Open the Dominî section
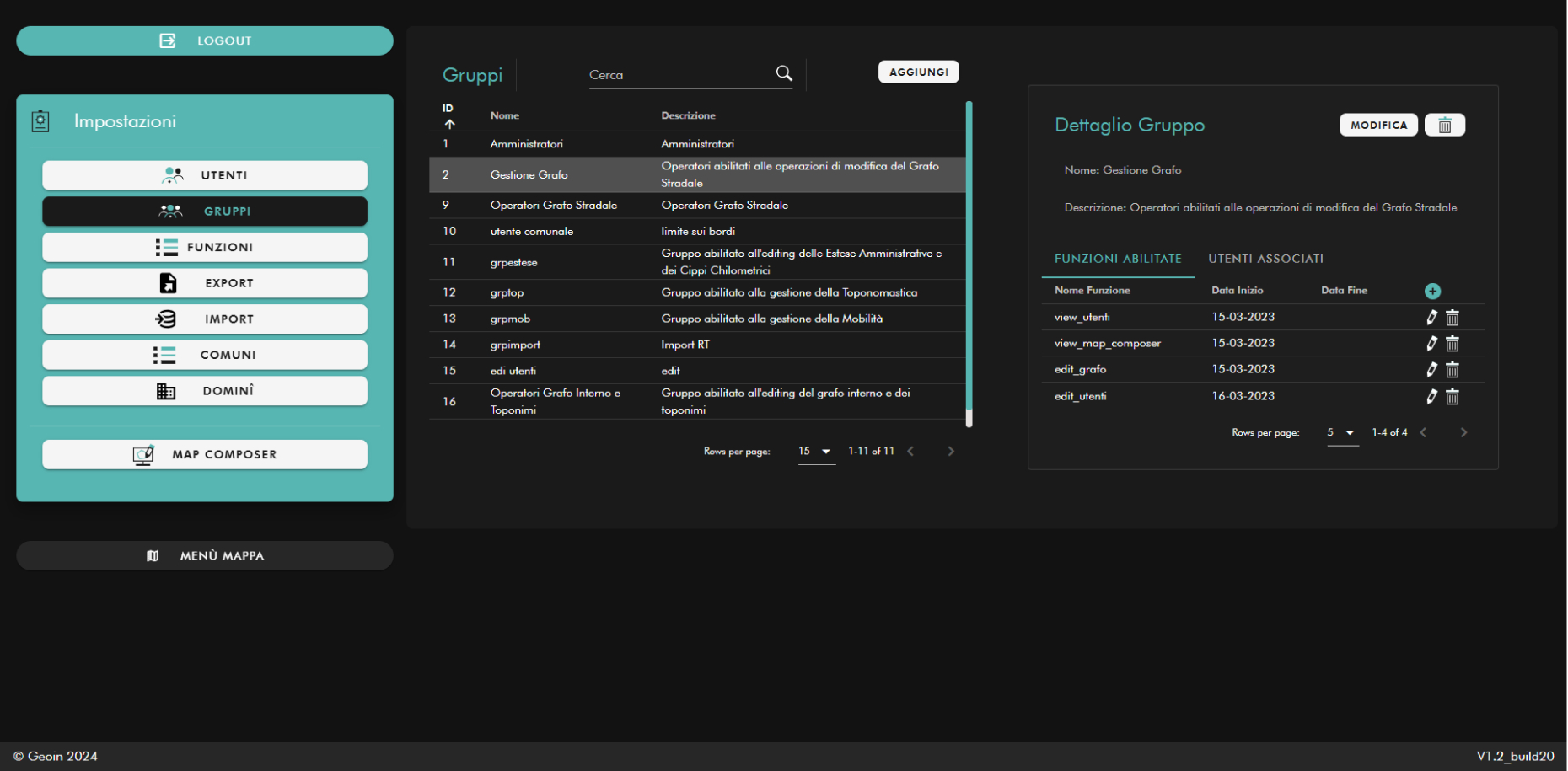This screenshot has height=771, width=1568. [x=205, y=391]
